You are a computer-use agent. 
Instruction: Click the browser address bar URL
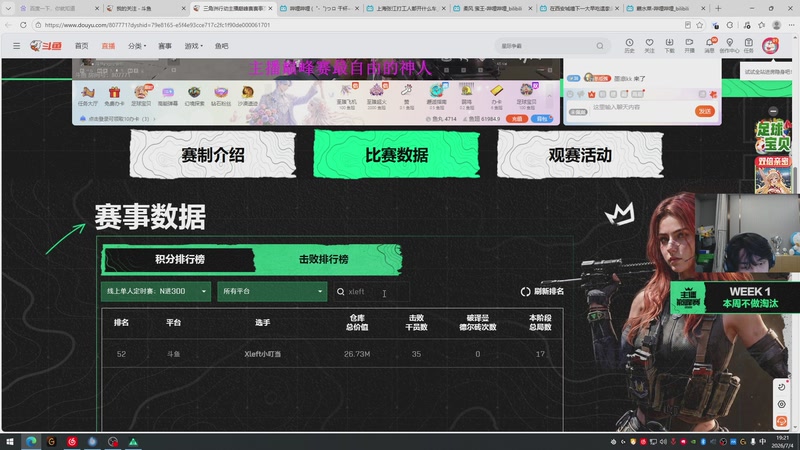[x=157, y=25]
